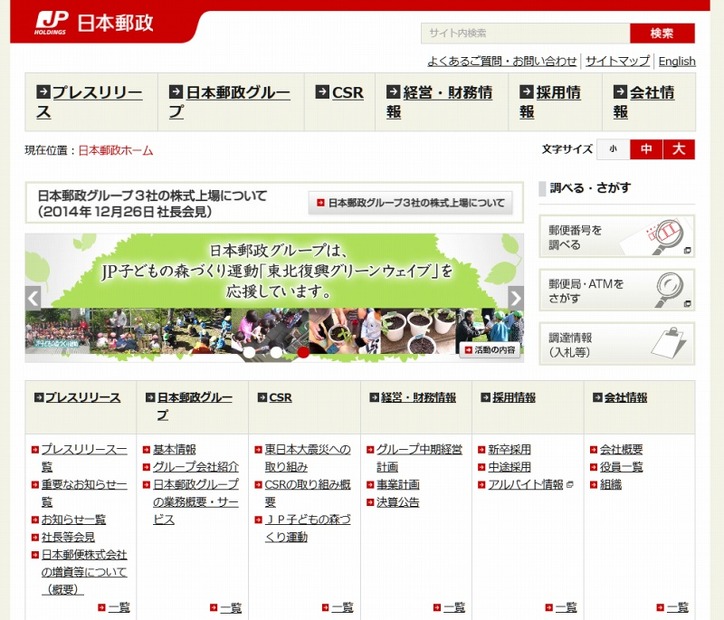Screen dimensions: 724x620
Task: Open 日本郵便株式会社の増資等について link
Action: pyautogui.click(x=84, y=572)
